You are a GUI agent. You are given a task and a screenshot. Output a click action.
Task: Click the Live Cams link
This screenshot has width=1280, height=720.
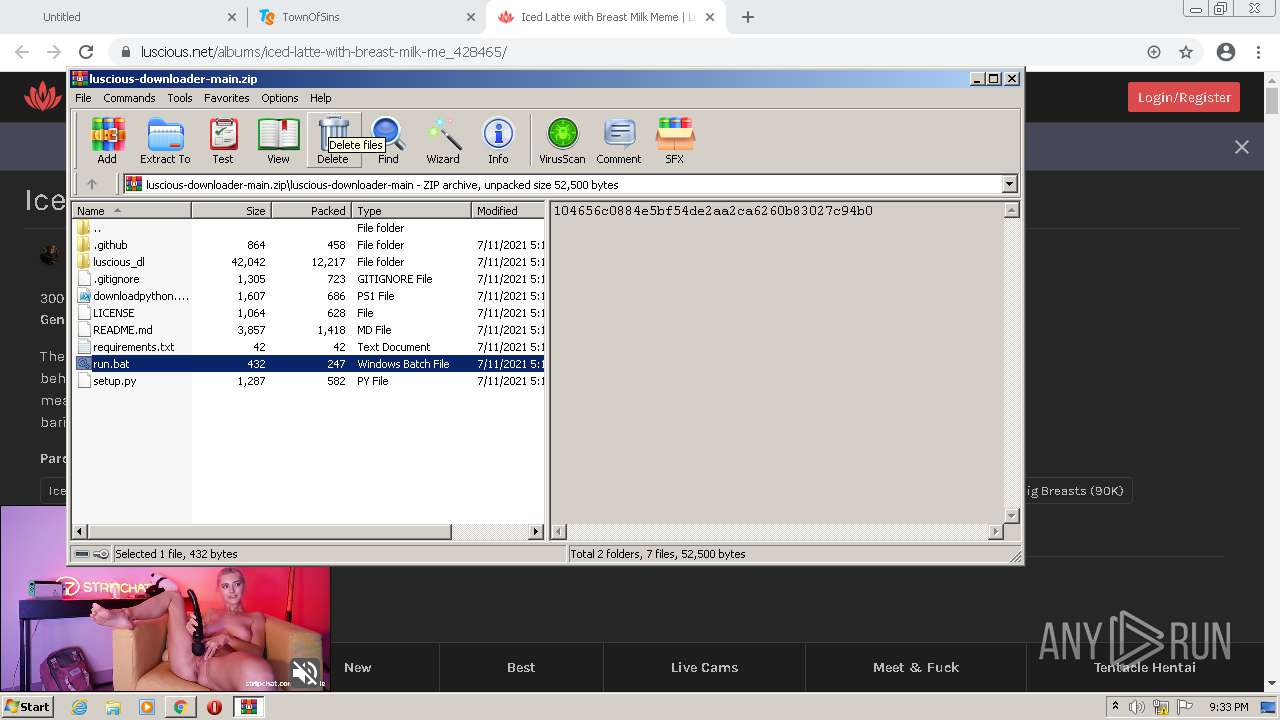coord(704,667)
